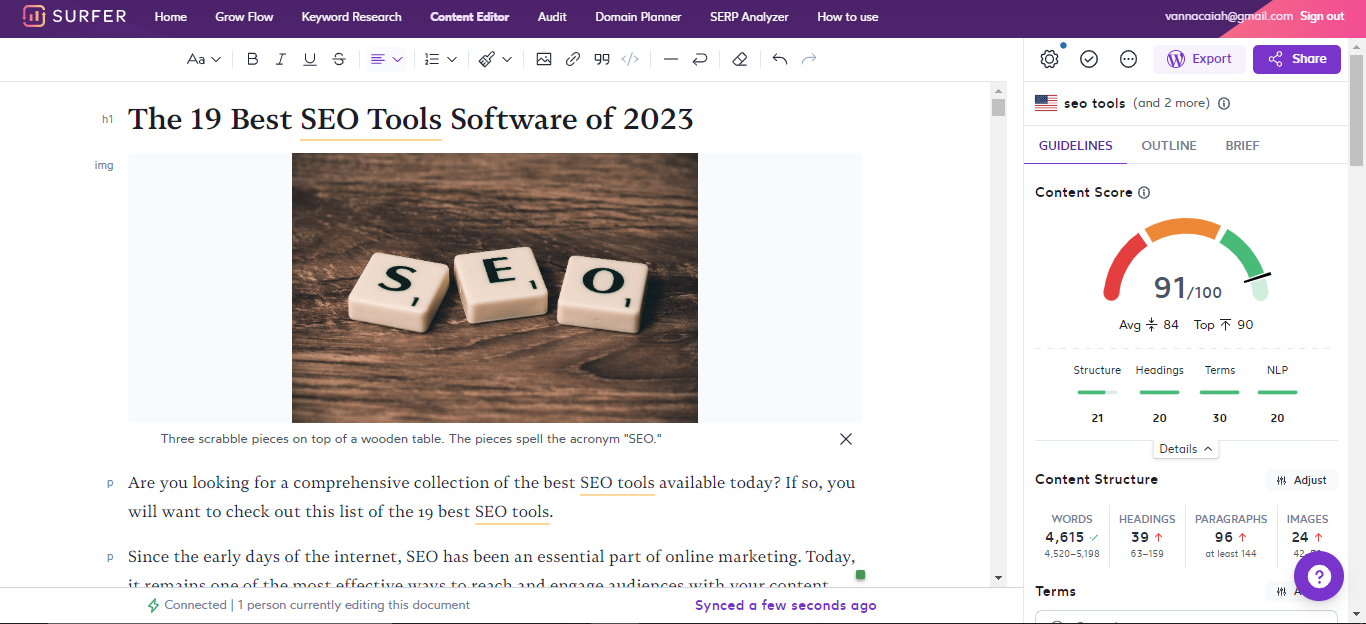The height and width of the screenshot is (624, 1366).
Task: Open the text alignment dropdown
Action: tap(386, 59)
